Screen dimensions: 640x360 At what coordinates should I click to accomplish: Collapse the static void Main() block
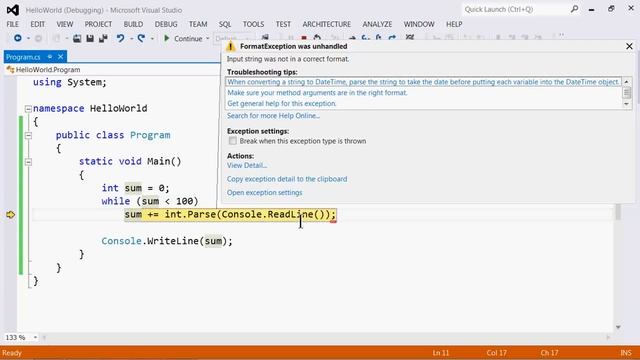coord(28,162)
